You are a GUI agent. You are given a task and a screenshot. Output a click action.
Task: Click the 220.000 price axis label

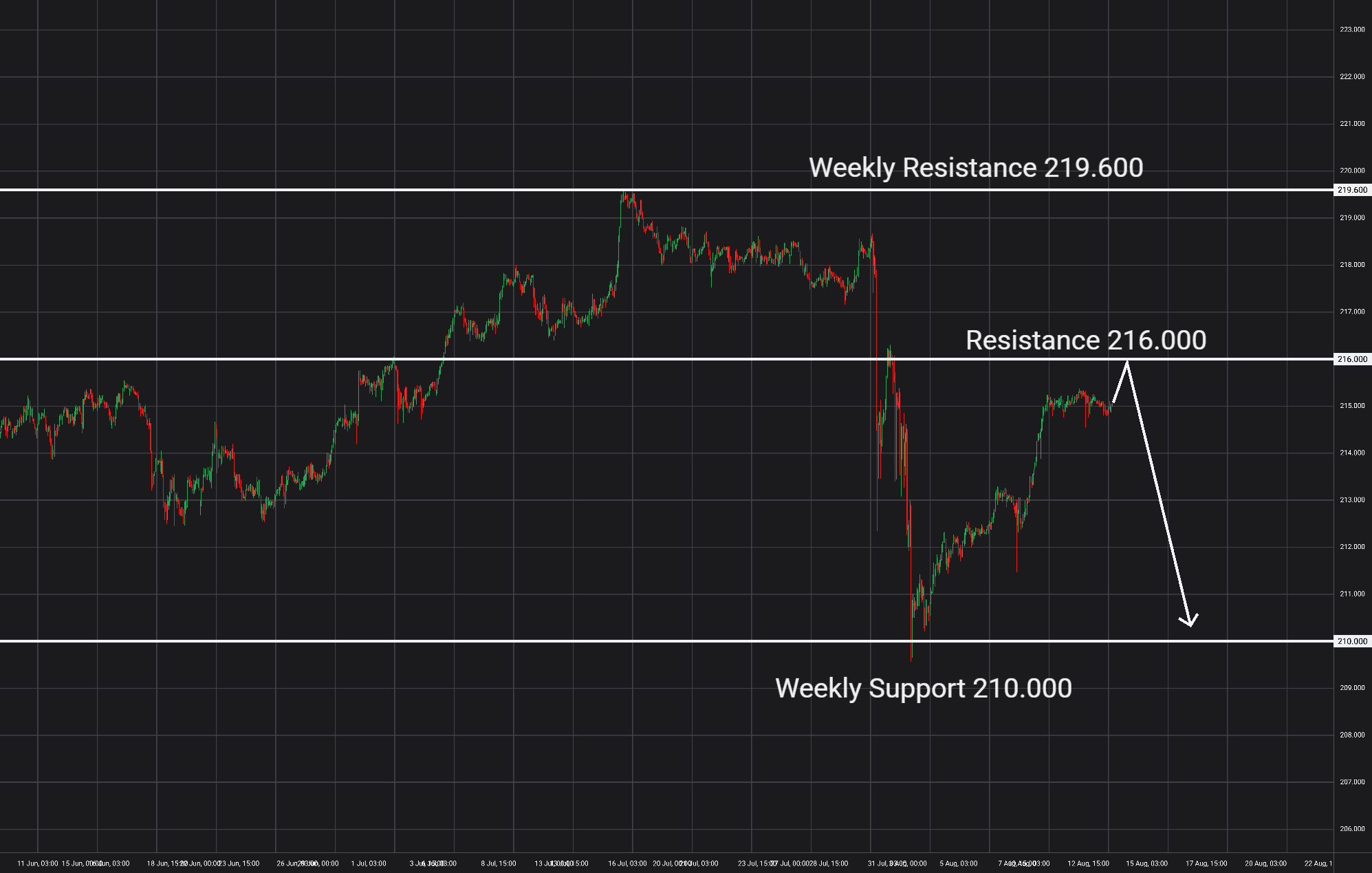1352,171
